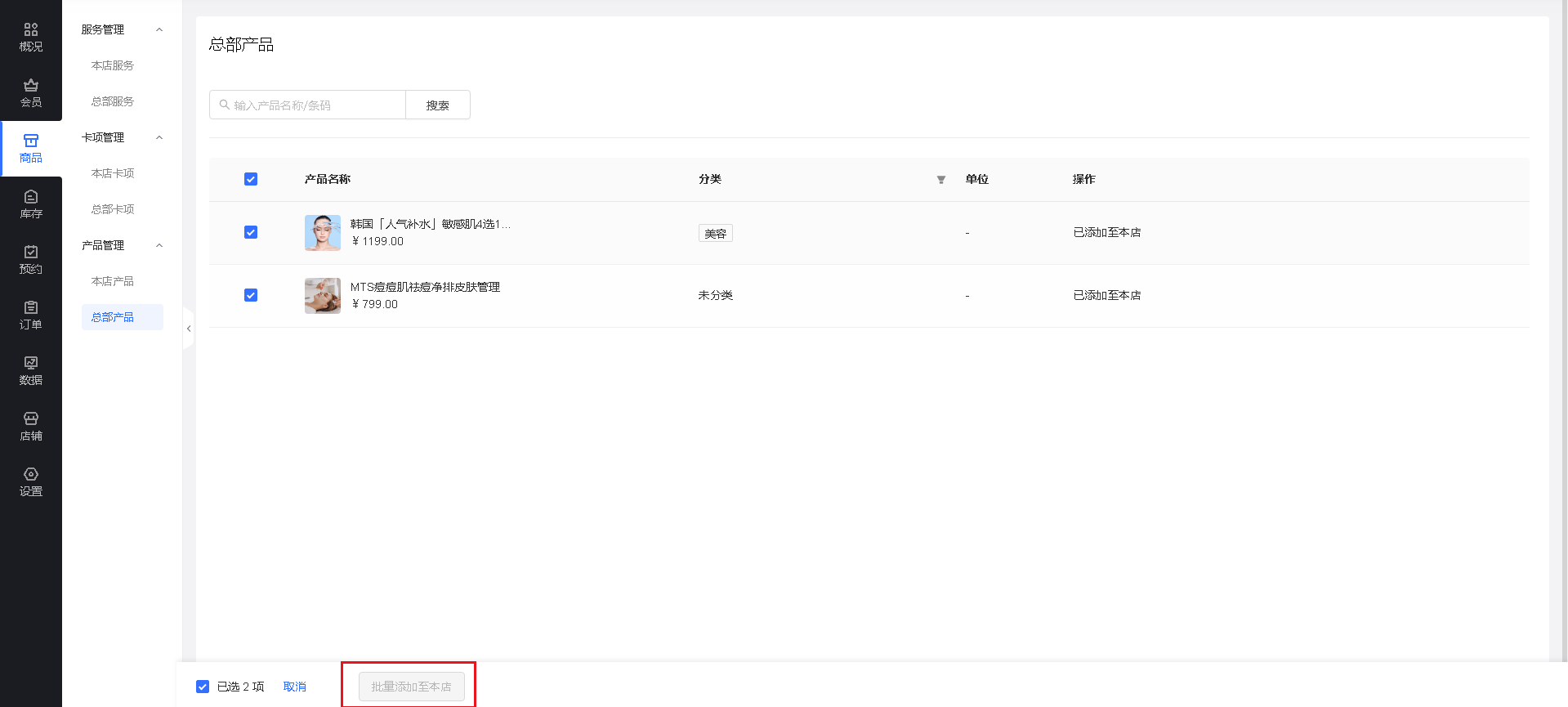The width and height of the screenshot is (1568, 707).
Task: Click product name MTS痘痘肌祛痘净排皮肤管理
Action: click(425, 287)
